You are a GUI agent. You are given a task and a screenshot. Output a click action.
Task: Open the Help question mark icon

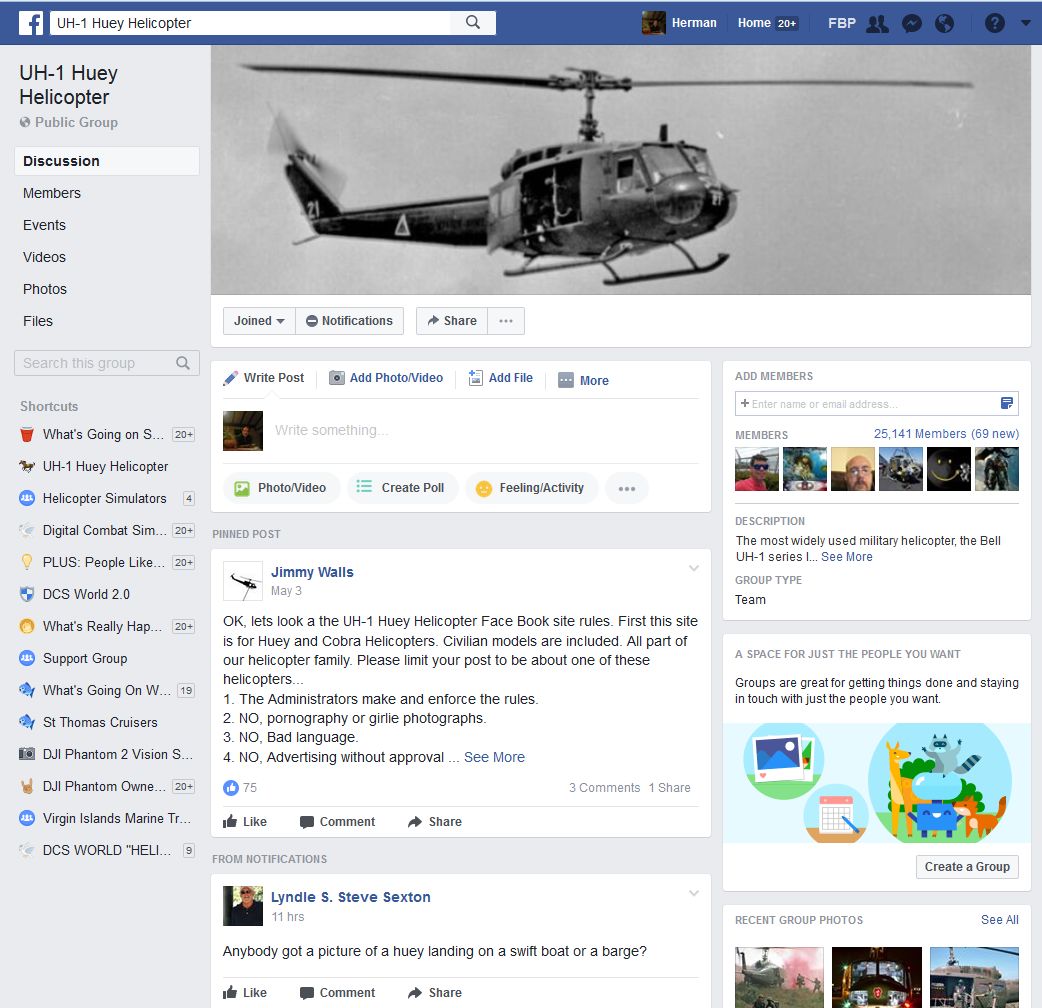[x=995, y=23]
